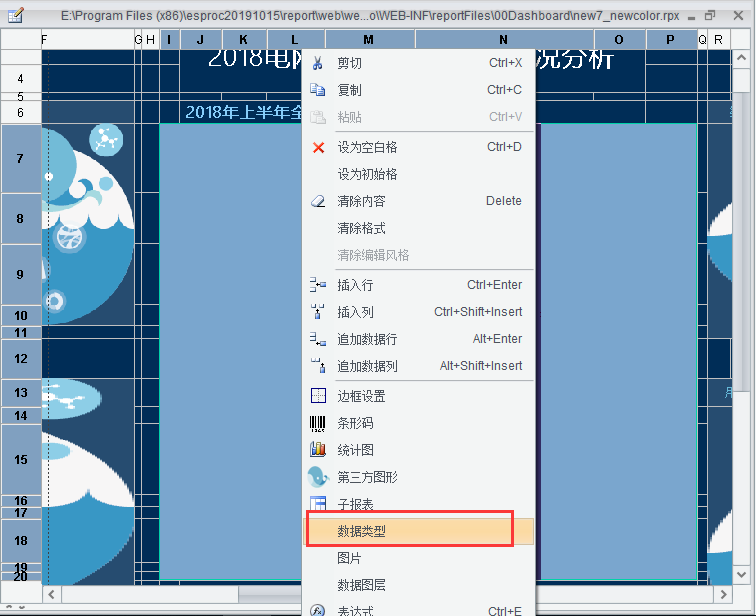Click the horizontal scrollbar left arrow
This screenshot has height=616, width=756.
52,594
